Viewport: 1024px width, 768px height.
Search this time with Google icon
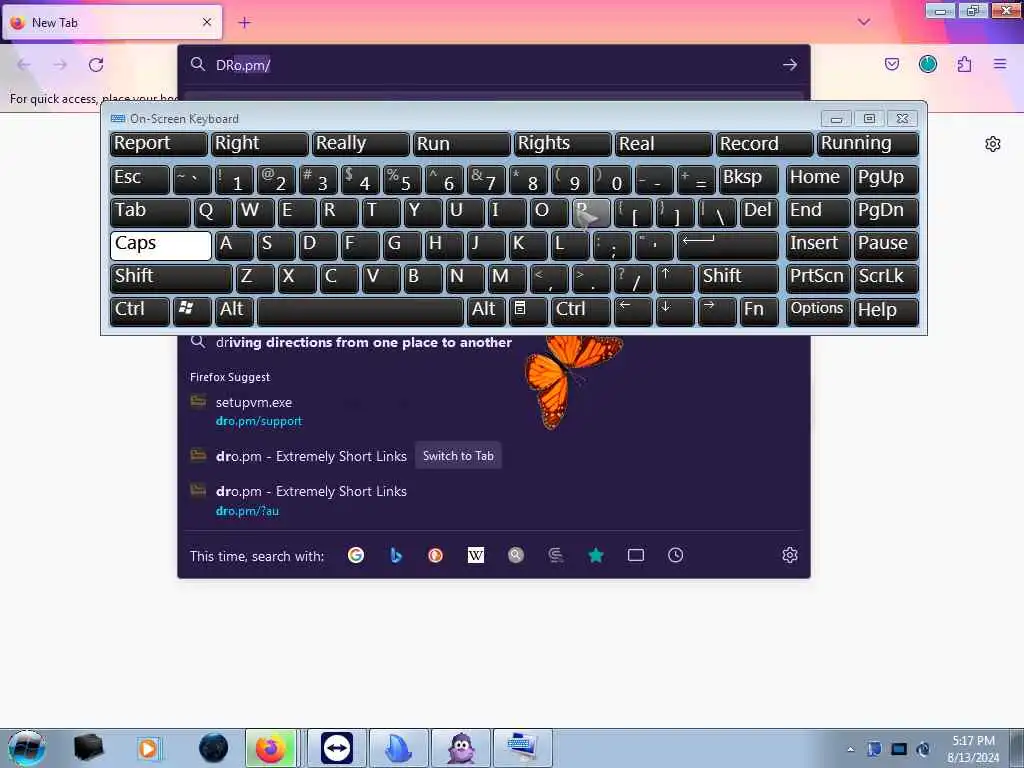coord(356,555)
